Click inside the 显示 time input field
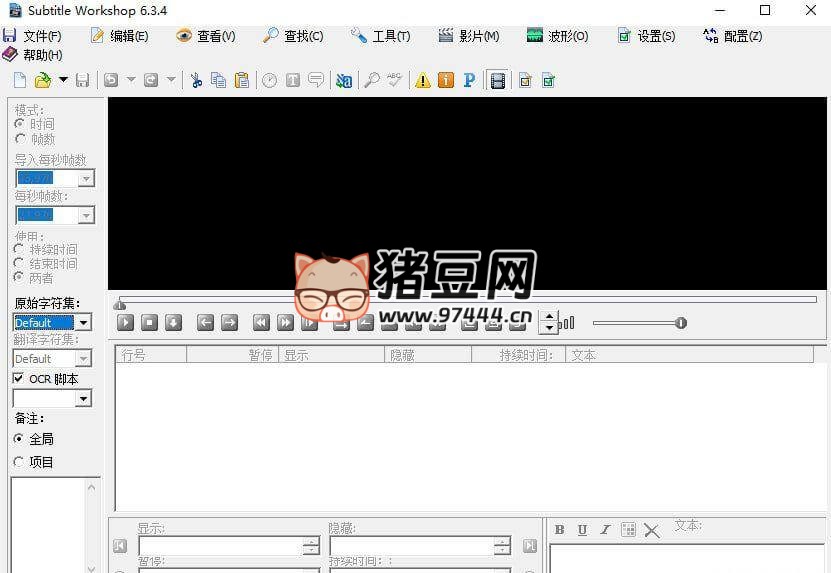 [x=222, y=546]
